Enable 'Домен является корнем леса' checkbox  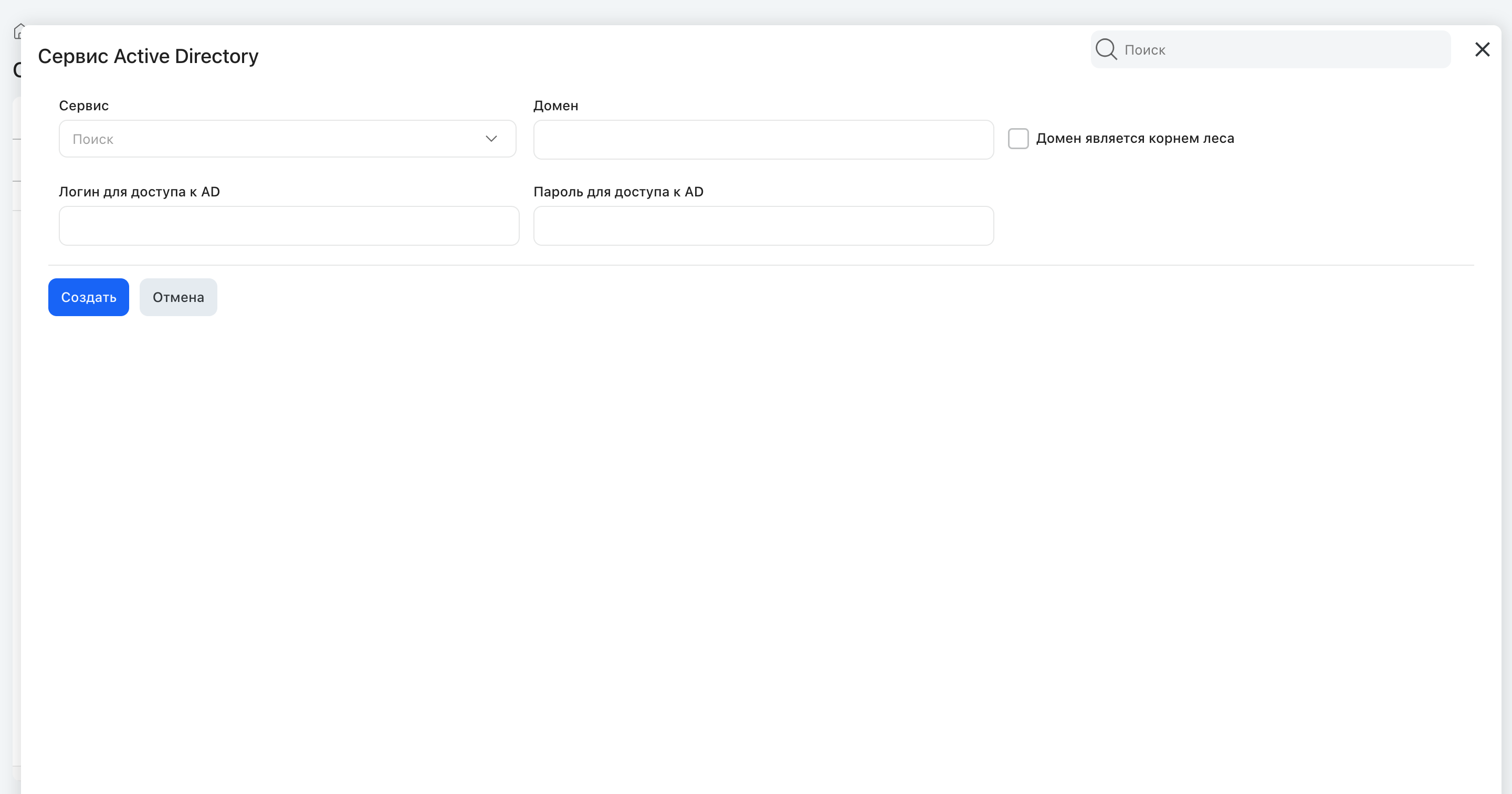[1018, 139]
